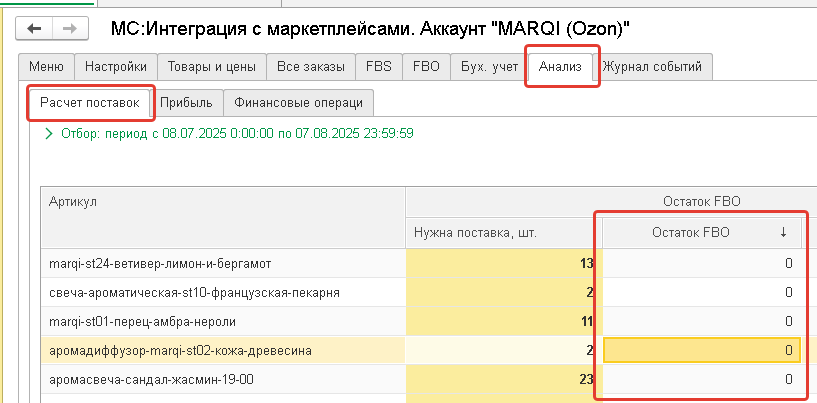
Task: Select row свеча-ароматическая-st10-французская-пекарня
Action: [x=223, y=292]
